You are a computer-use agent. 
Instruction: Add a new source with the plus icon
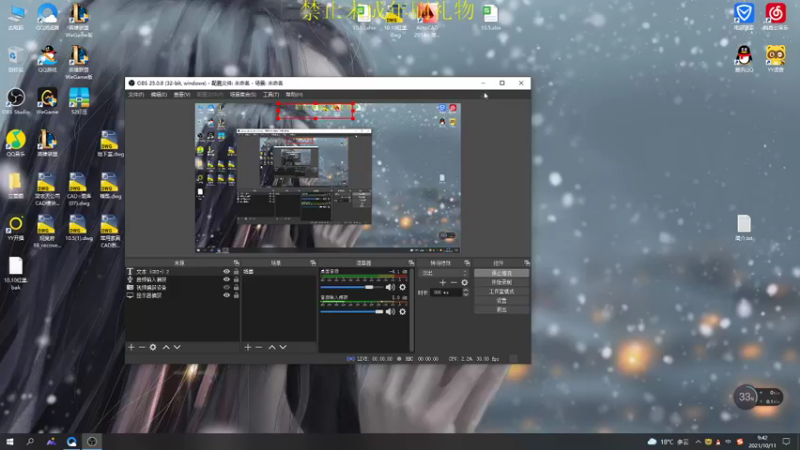click(131, 347)
